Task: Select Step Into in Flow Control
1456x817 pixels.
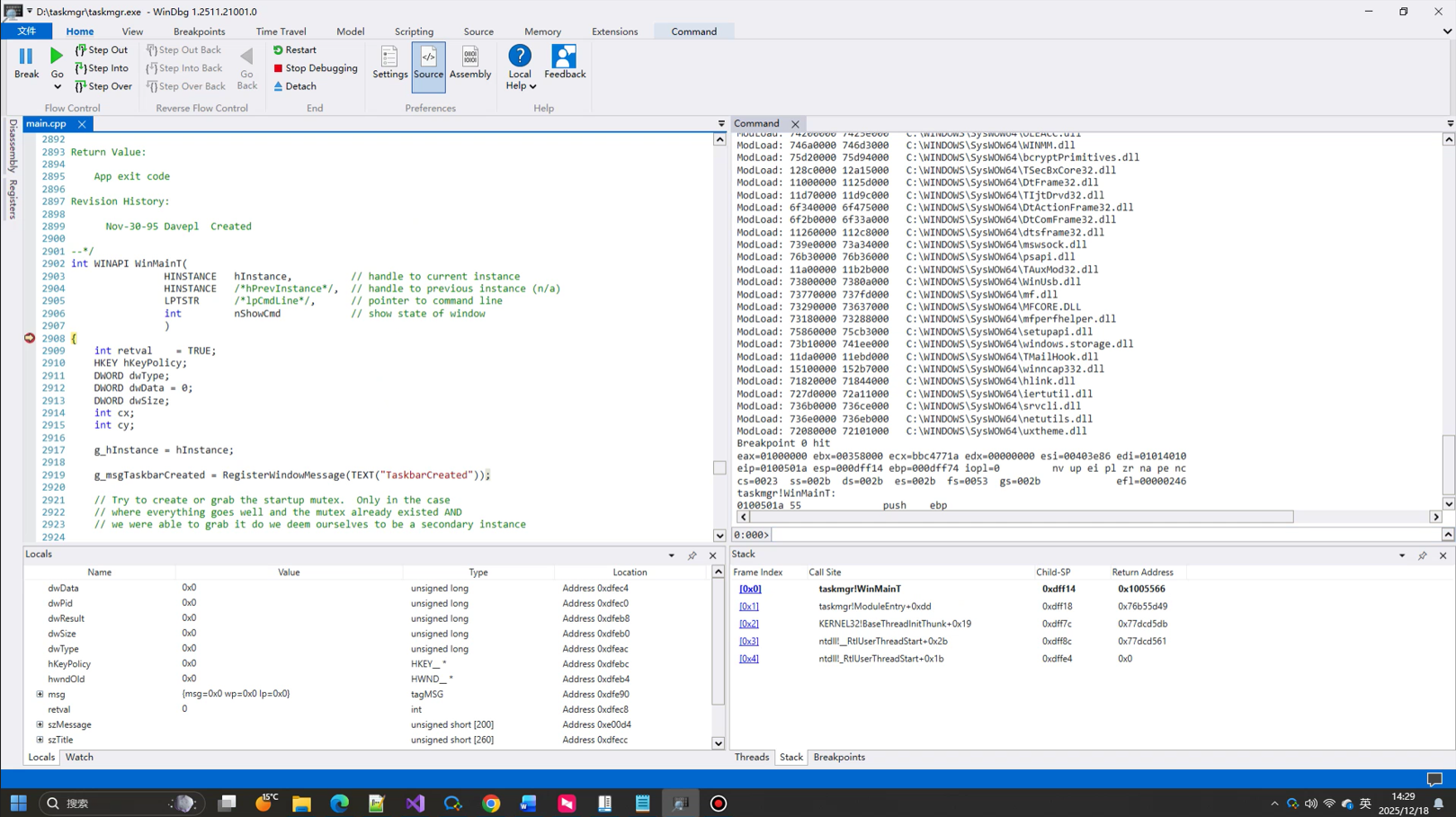Action: click(102, 68)
